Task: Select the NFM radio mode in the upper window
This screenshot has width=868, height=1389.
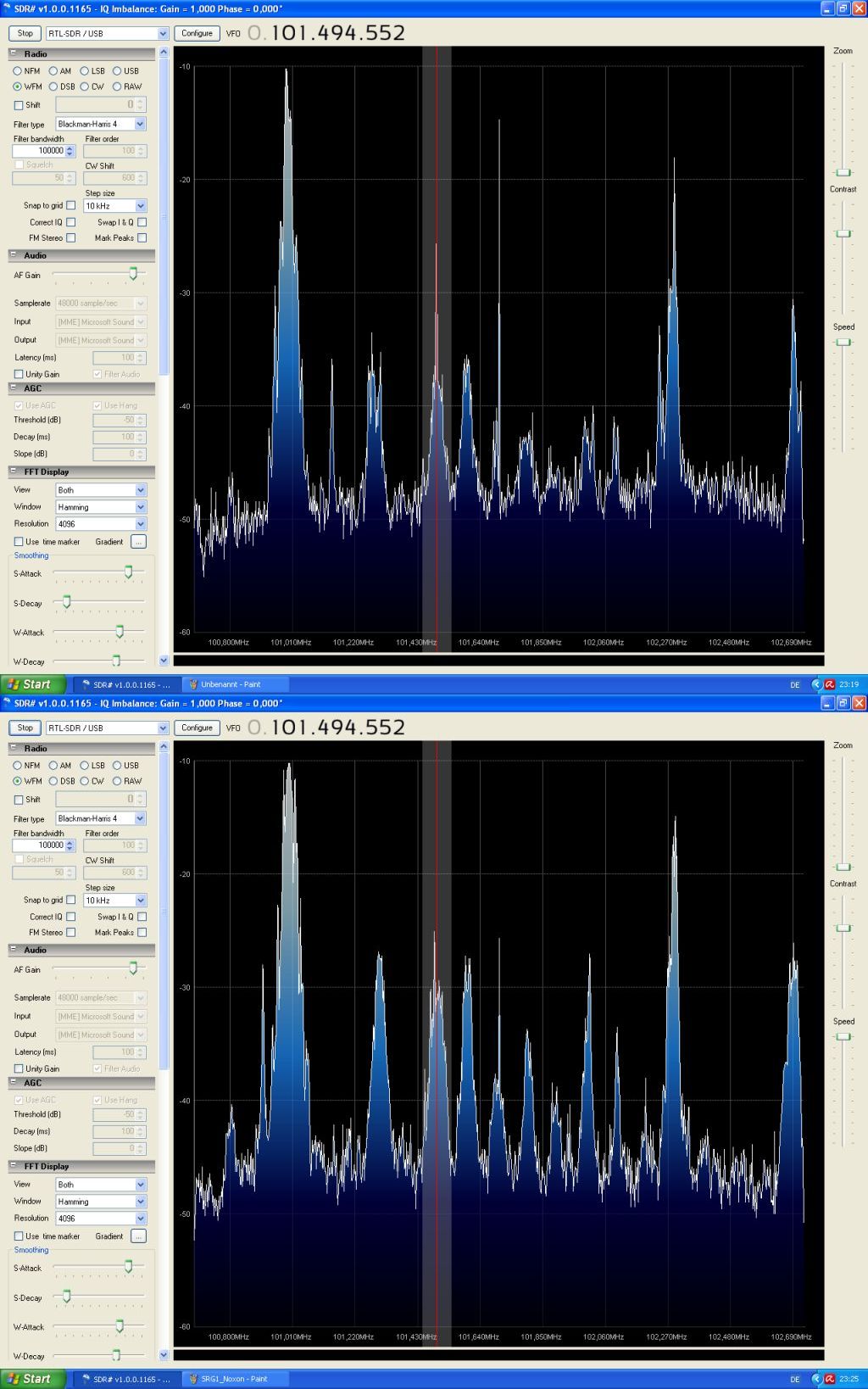Action: tap(18, 71)
